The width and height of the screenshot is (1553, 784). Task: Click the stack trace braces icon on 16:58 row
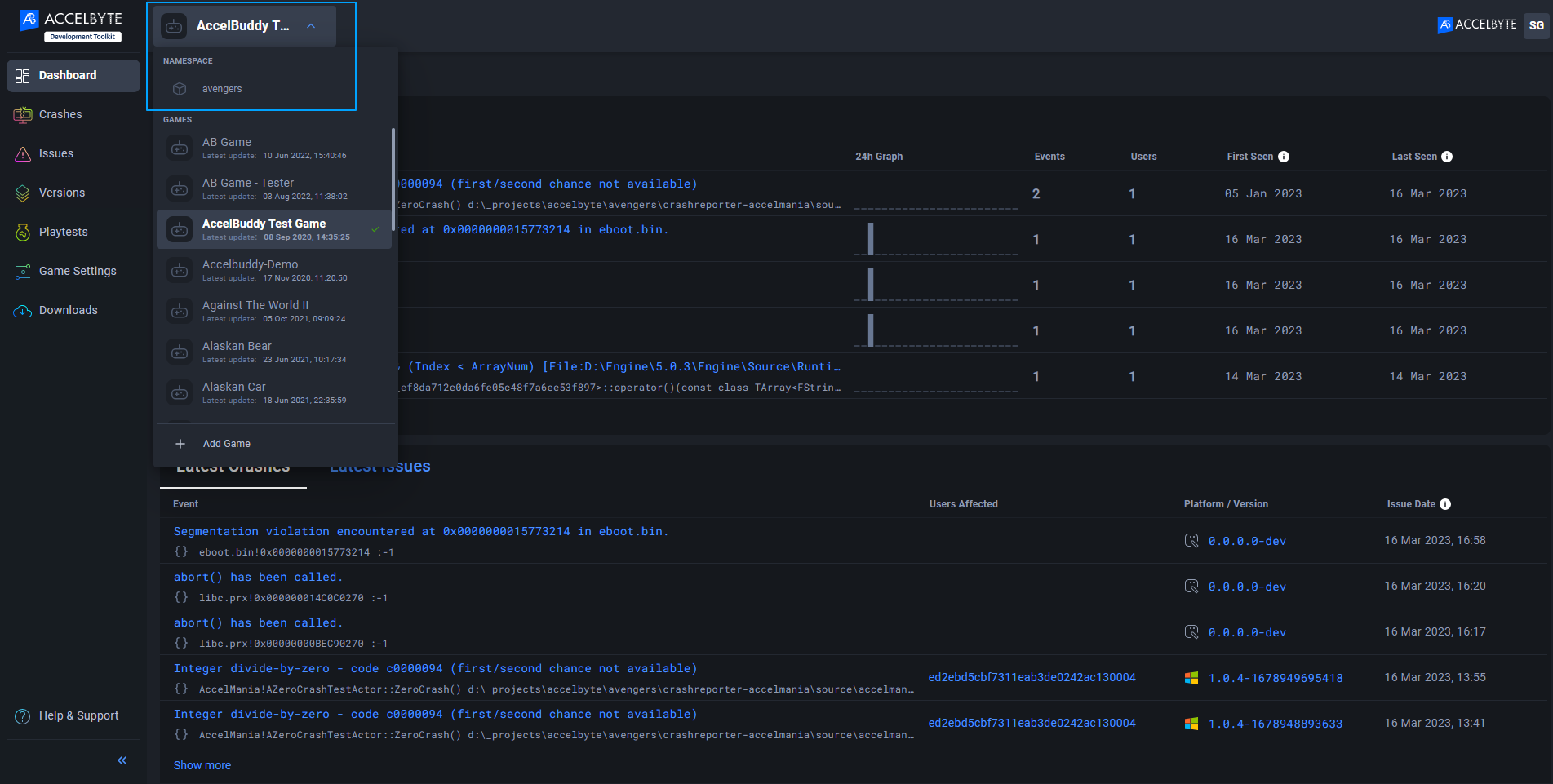[x=181, y=551]
